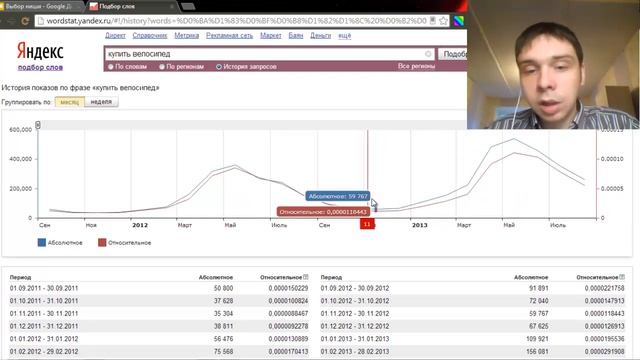Click the row '01.02.2013 - 28.02.2013'
Viewport: 640px width, 360px height.
(473, 351)
